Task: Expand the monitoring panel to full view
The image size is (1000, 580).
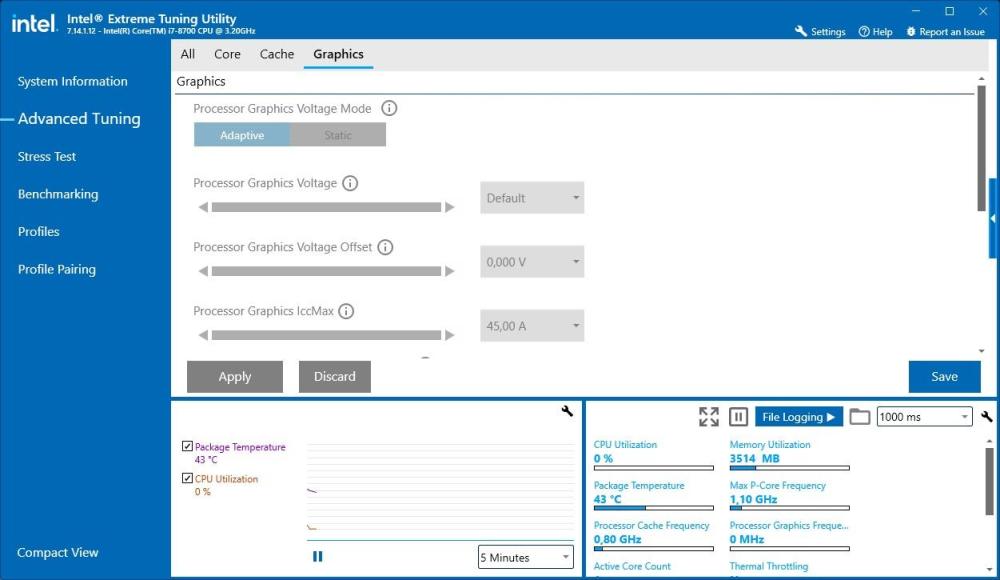Action: click(x=709, y=417)
